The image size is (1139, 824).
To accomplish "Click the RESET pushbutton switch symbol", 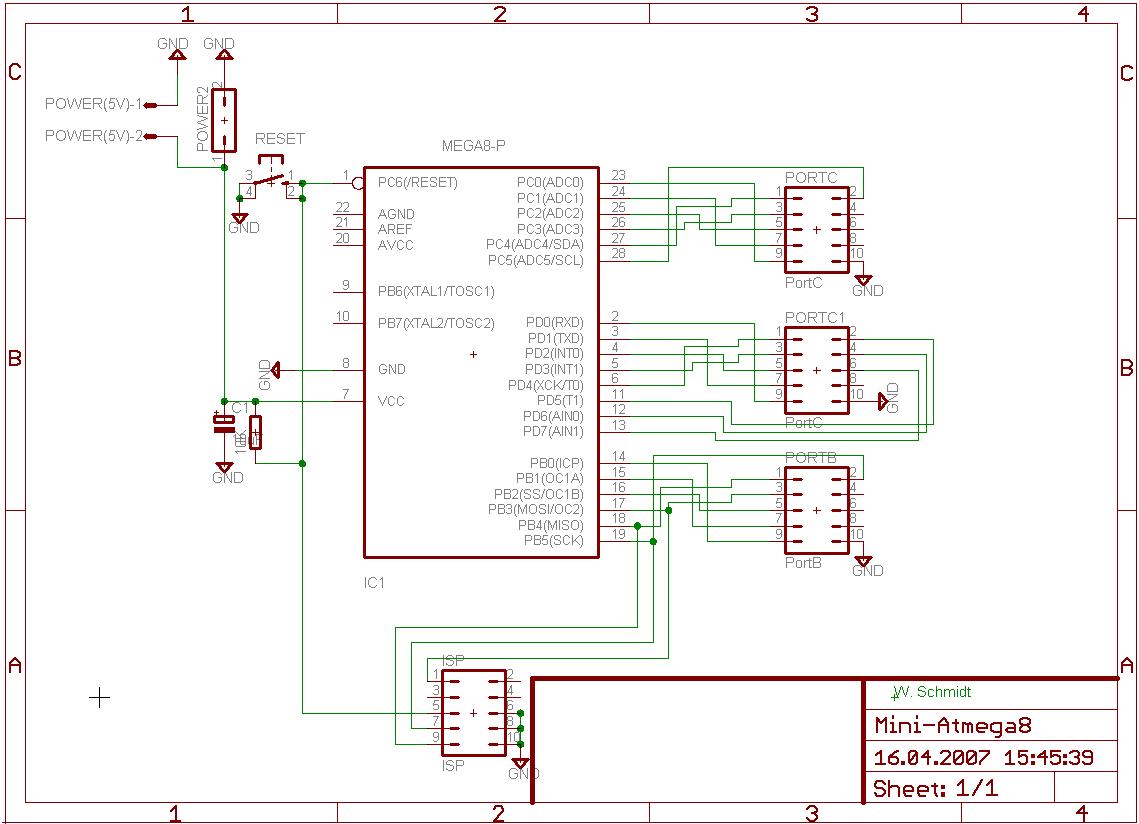I will click(268, 181).
